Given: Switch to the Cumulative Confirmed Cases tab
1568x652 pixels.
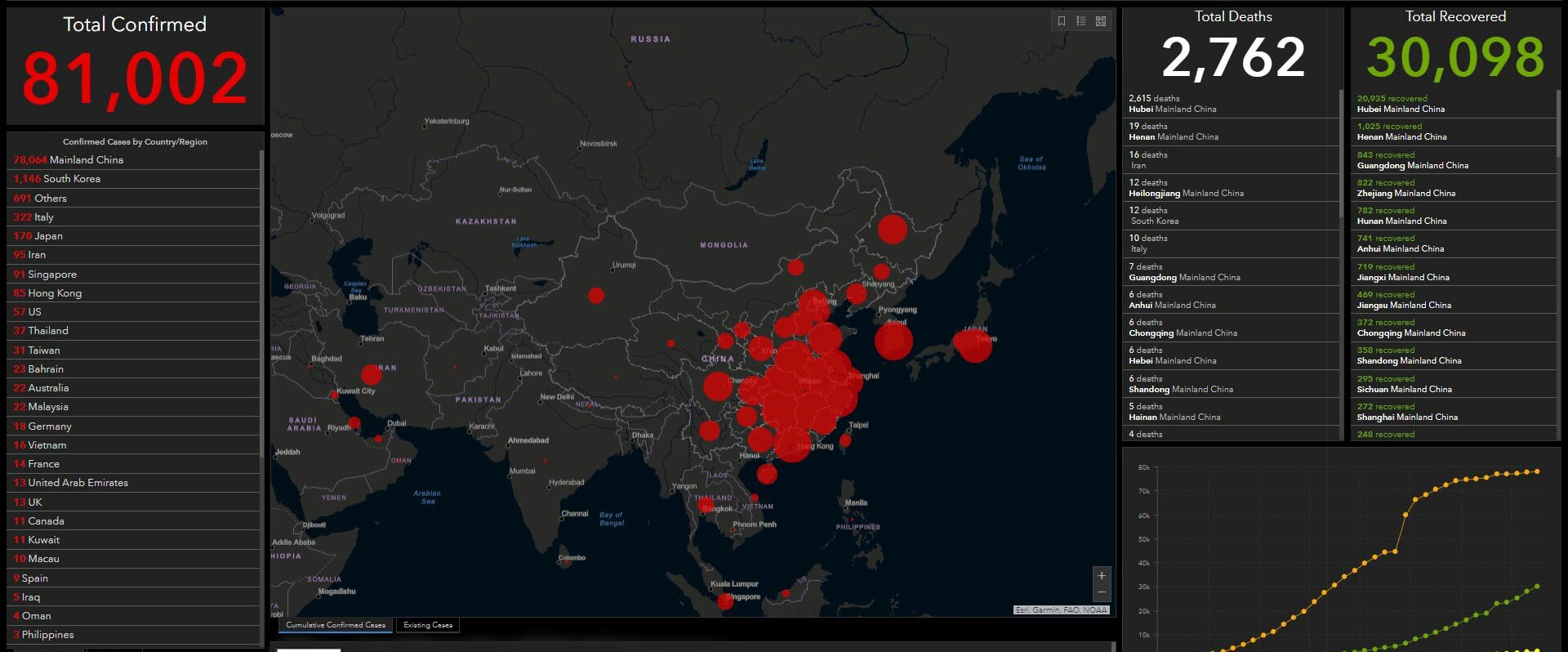Looking at the screenshot, I should pyautogui.click(x=336, y=625).
